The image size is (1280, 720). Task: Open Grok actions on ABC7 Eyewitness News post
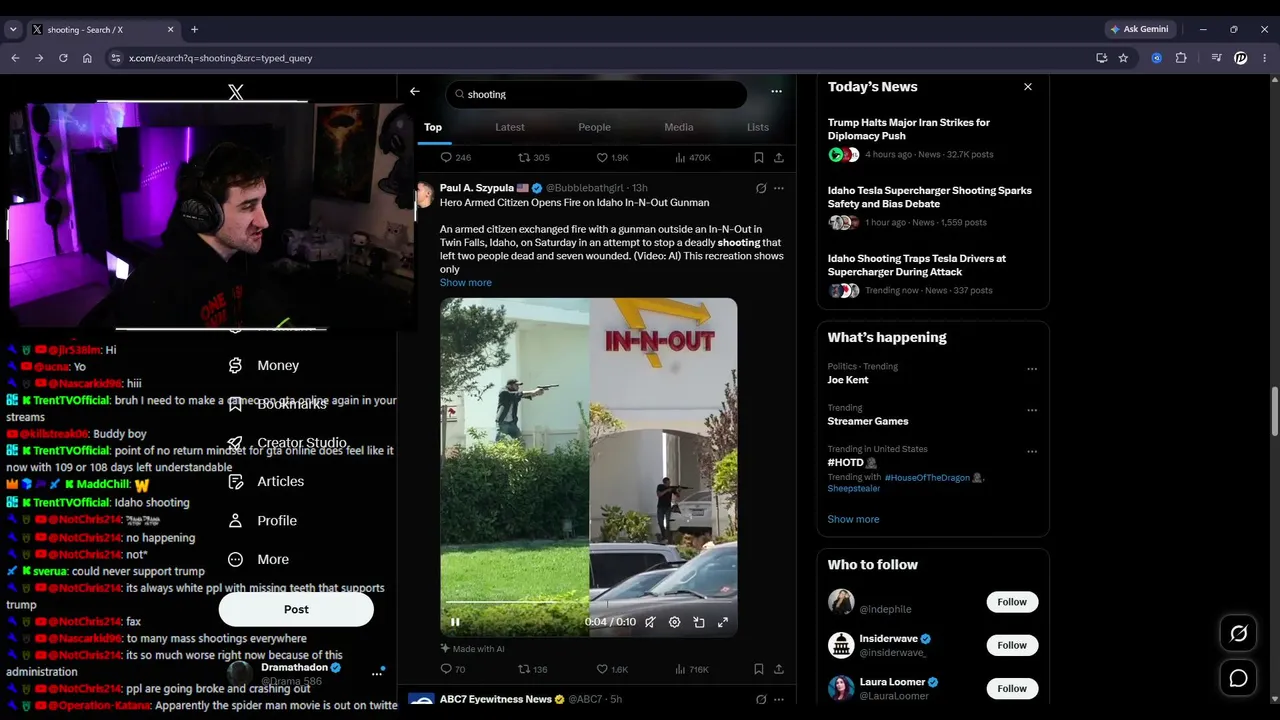761,699
